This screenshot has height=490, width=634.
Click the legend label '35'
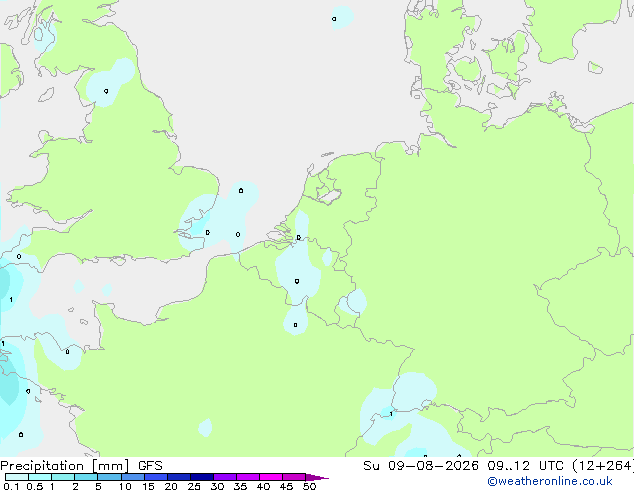pyautogui.click(x=240, y=486)
